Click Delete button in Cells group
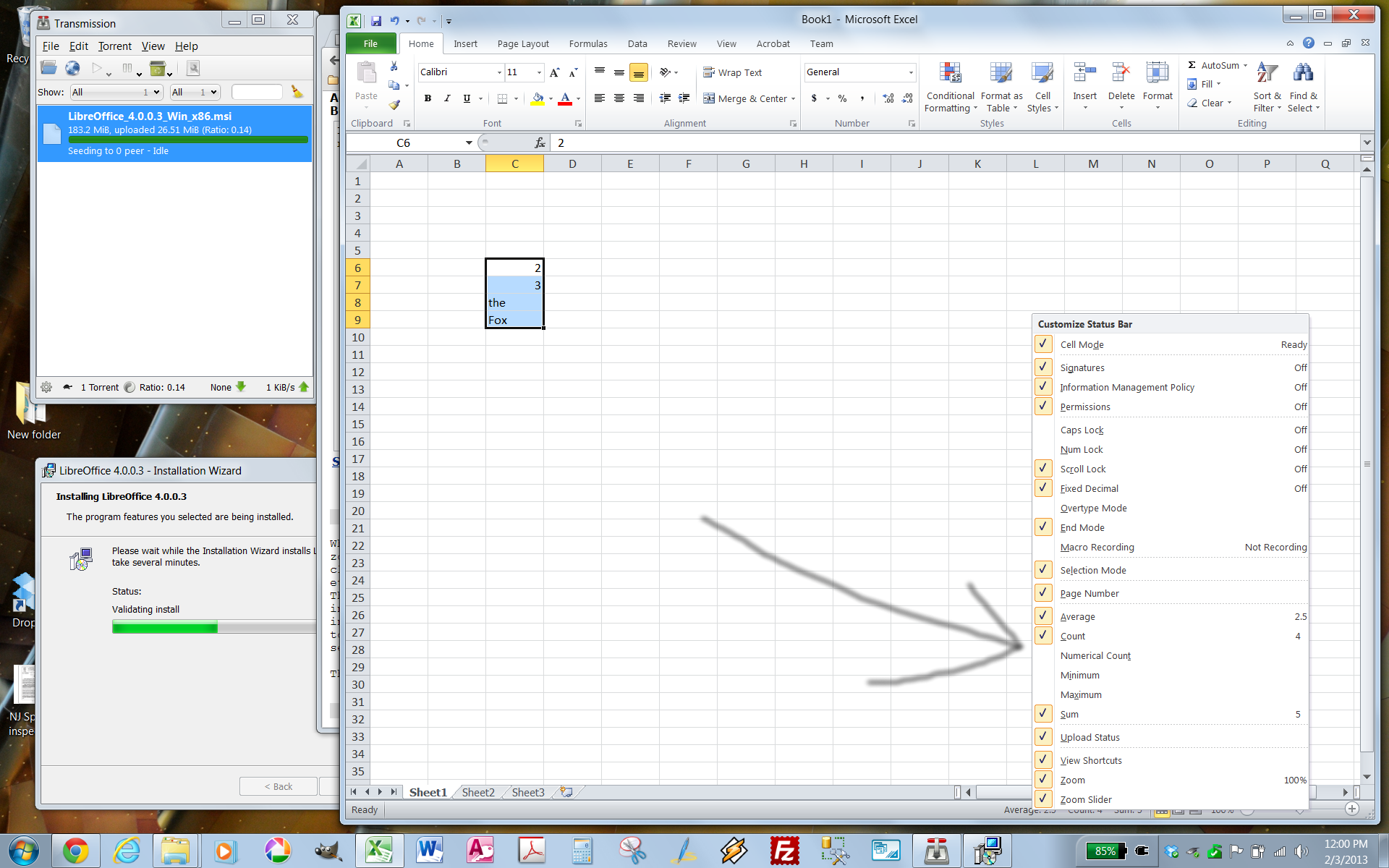 1121,88
